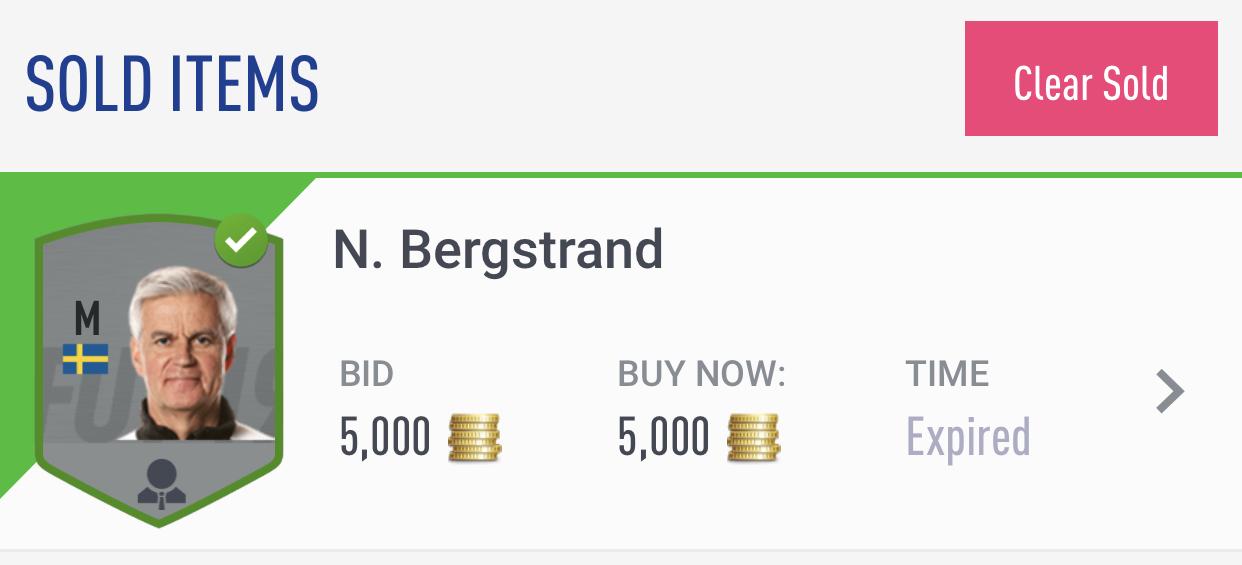Click the Expired status text
This screenshot has height=565, width=1242.
[967, 437]
